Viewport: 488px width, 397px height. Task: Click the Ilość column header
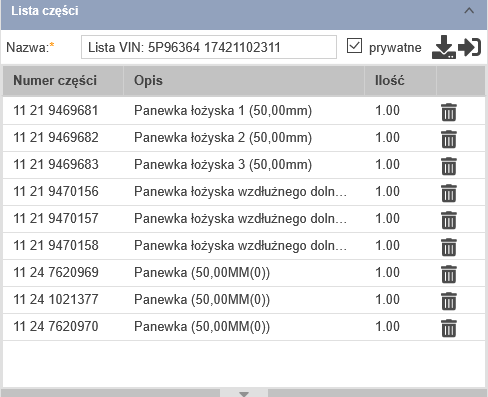pyautogui.click(x=400, y=81)
